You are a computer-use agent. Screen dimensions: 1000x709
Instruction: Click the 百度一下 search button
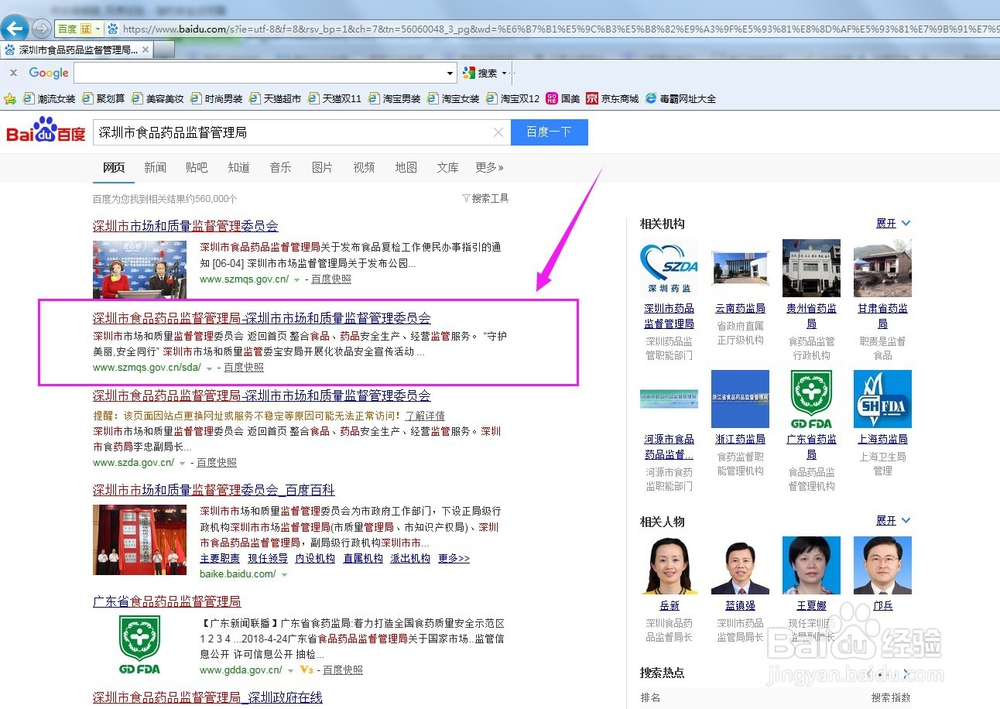pyautogui.click(x=549, y=132)
